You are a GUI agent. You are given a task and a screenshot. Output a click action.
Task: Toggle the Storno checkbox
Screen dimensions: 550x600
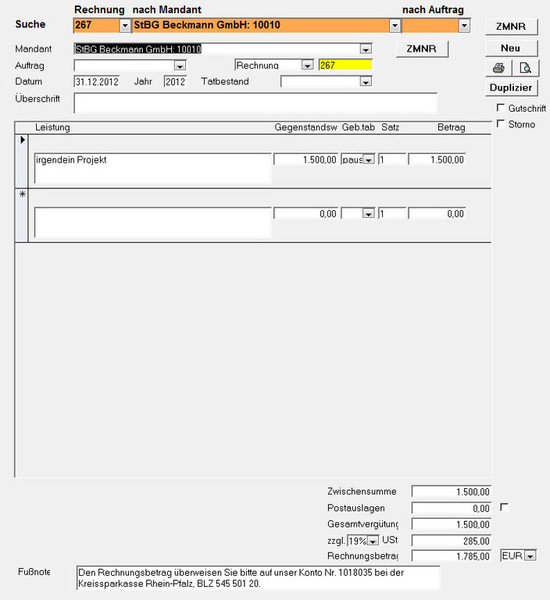click(x=500, y=124)
